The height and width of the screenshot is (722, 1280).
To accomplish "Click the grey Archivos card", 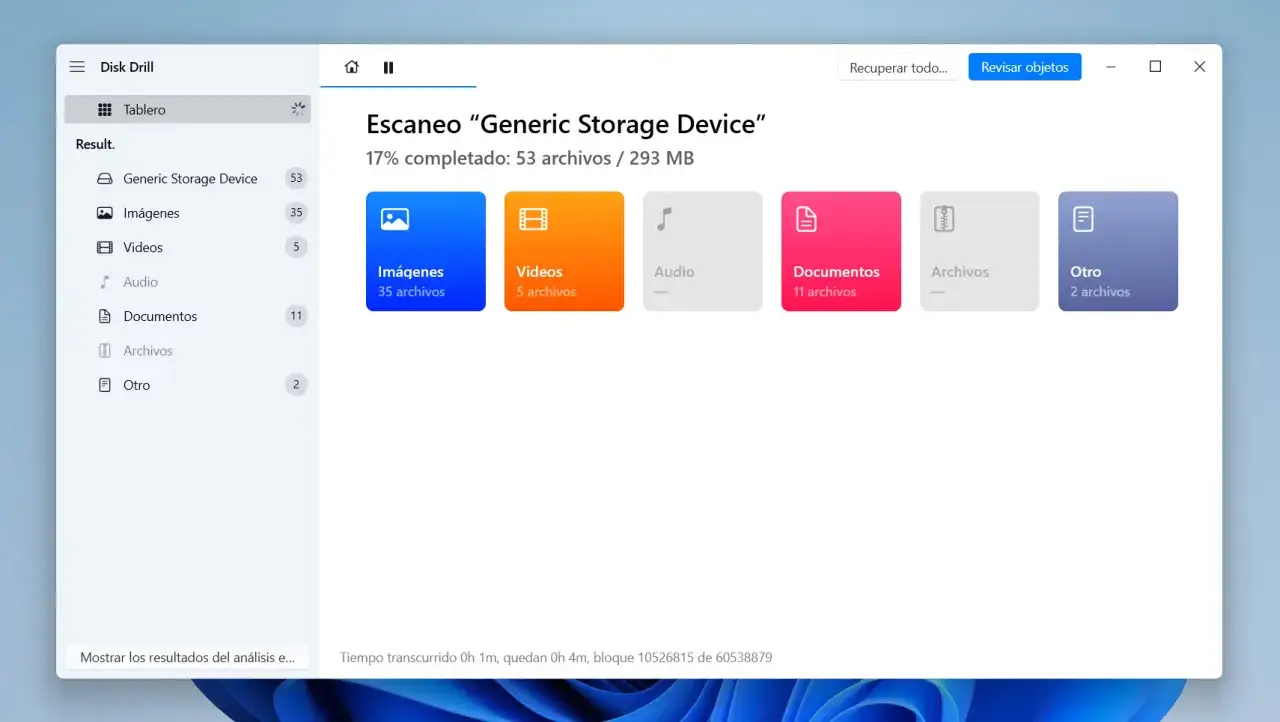I will point(980,251).
